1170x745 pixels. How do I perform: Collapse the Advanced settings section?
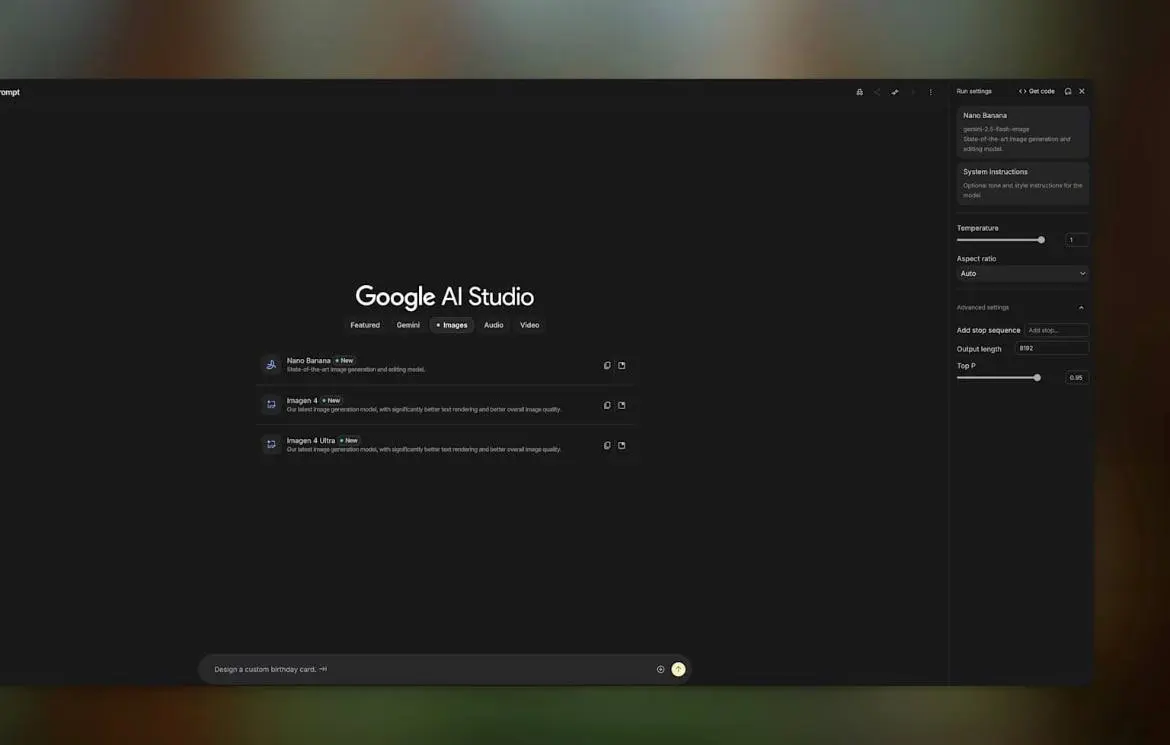point(1080,308)
